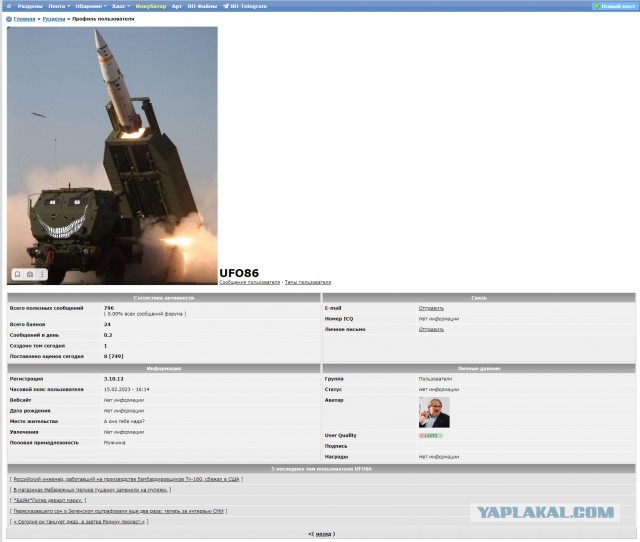640x542 pixels.
Task: Click the user avatar thumbnail
Action: (x=434, y=413)
